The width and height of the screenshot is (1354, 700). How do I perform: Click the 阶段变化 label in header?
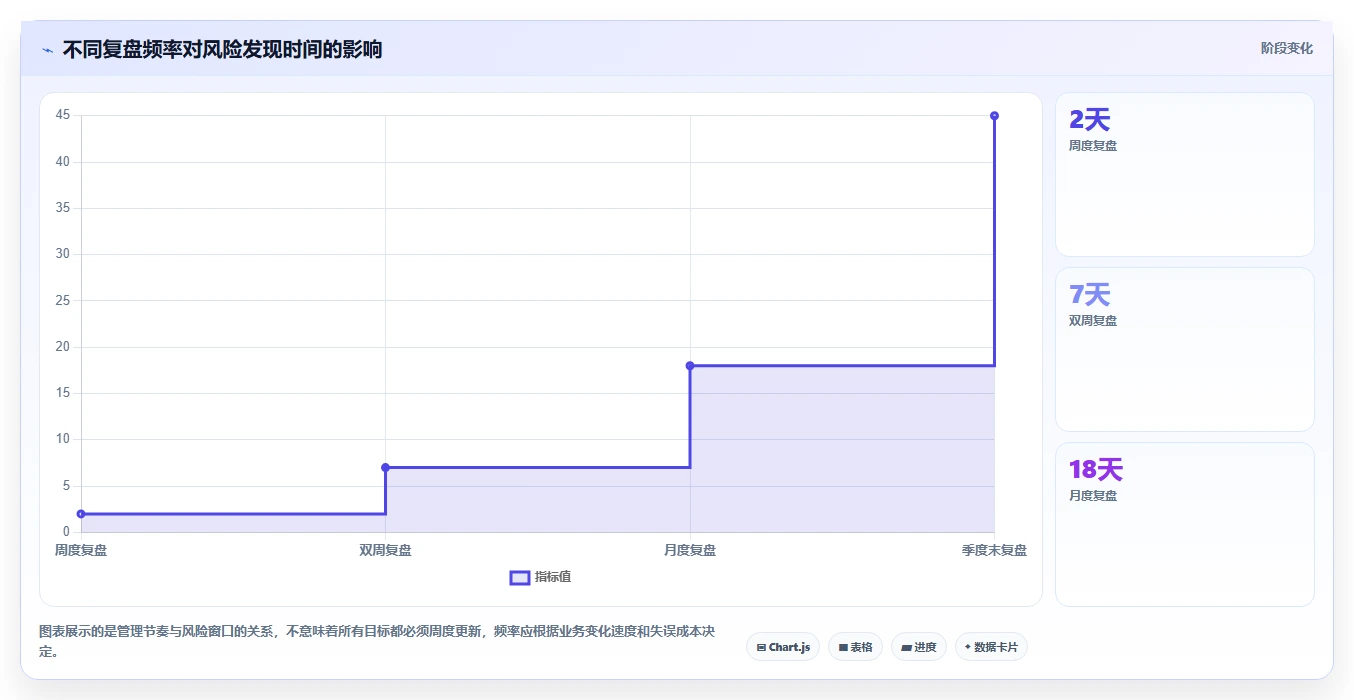1287,48
